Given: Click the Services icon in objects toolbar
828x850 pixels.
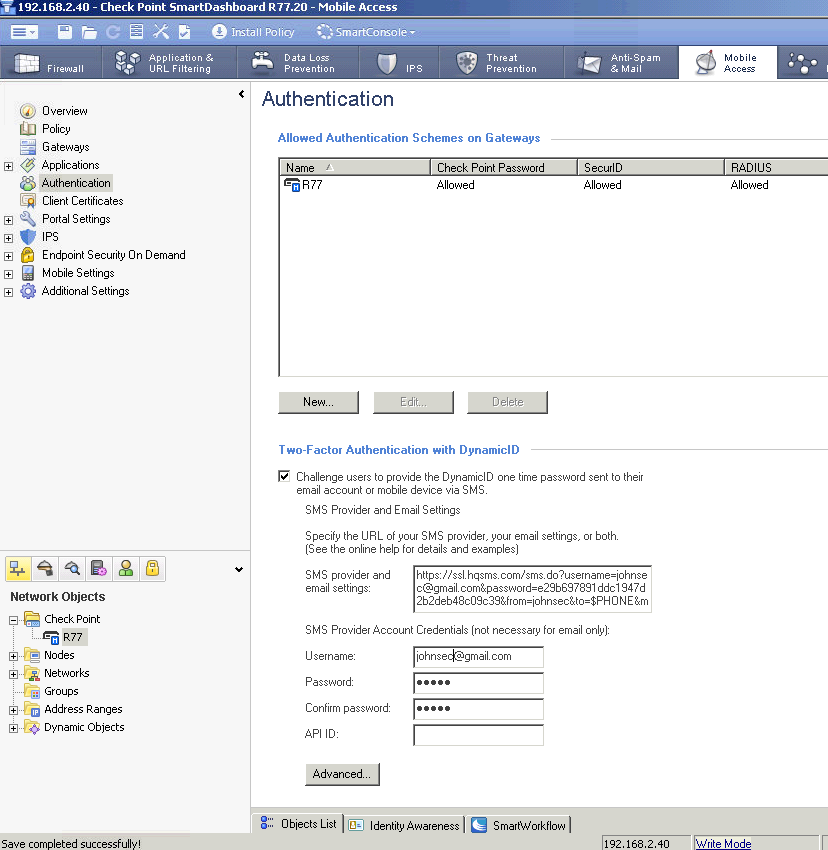Looking at the screenshot, I should [x=45, y=569].
